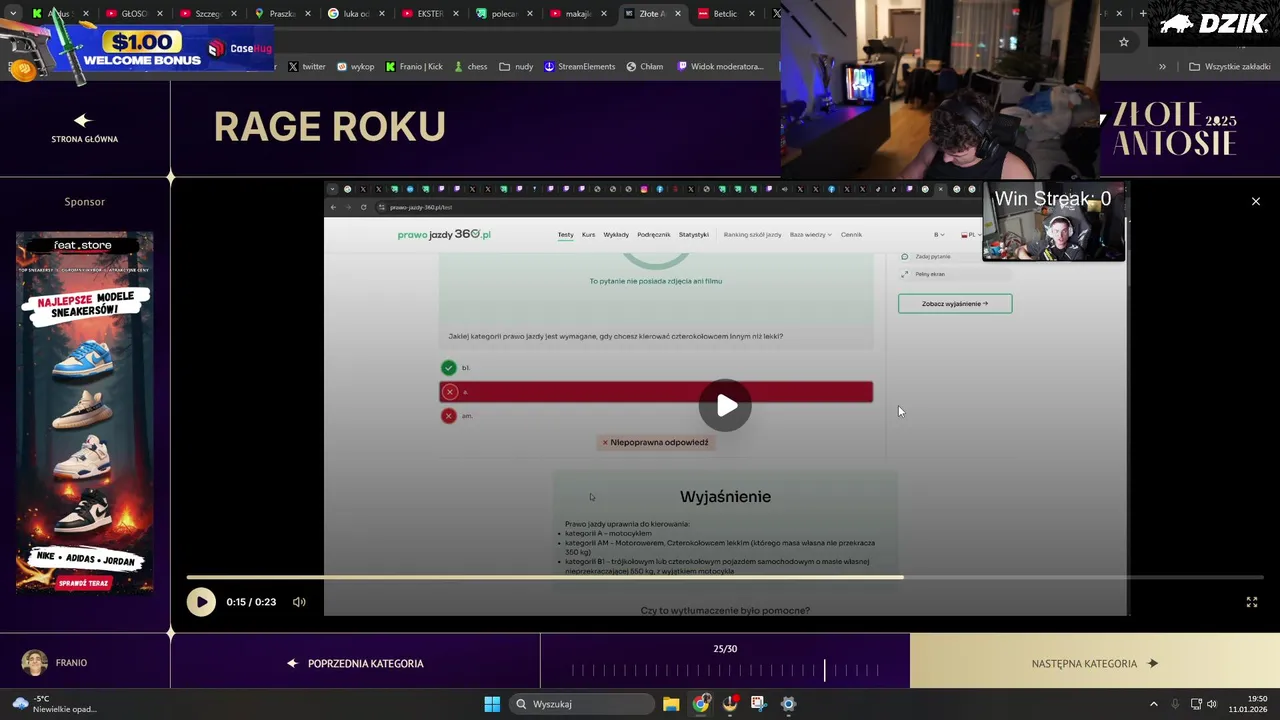
Task: Open the Statystyki menu item
Action: pyautogui.click(x=694, y=235)
